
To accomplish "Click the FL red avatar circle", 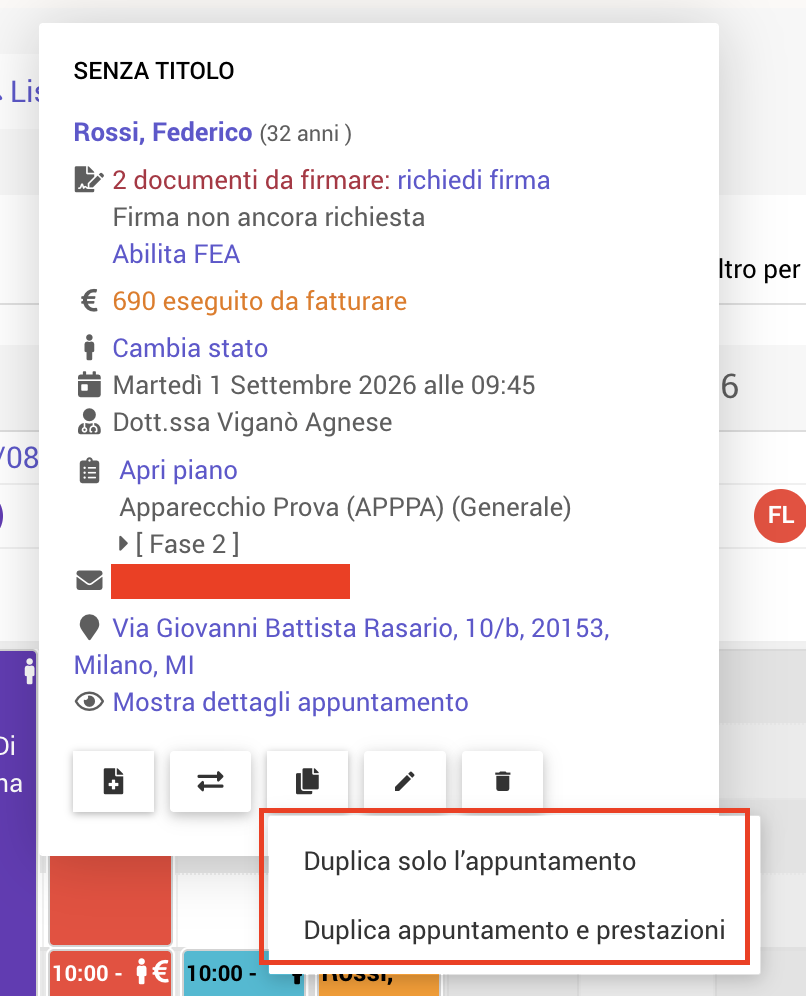I will (x=780, y=515).
